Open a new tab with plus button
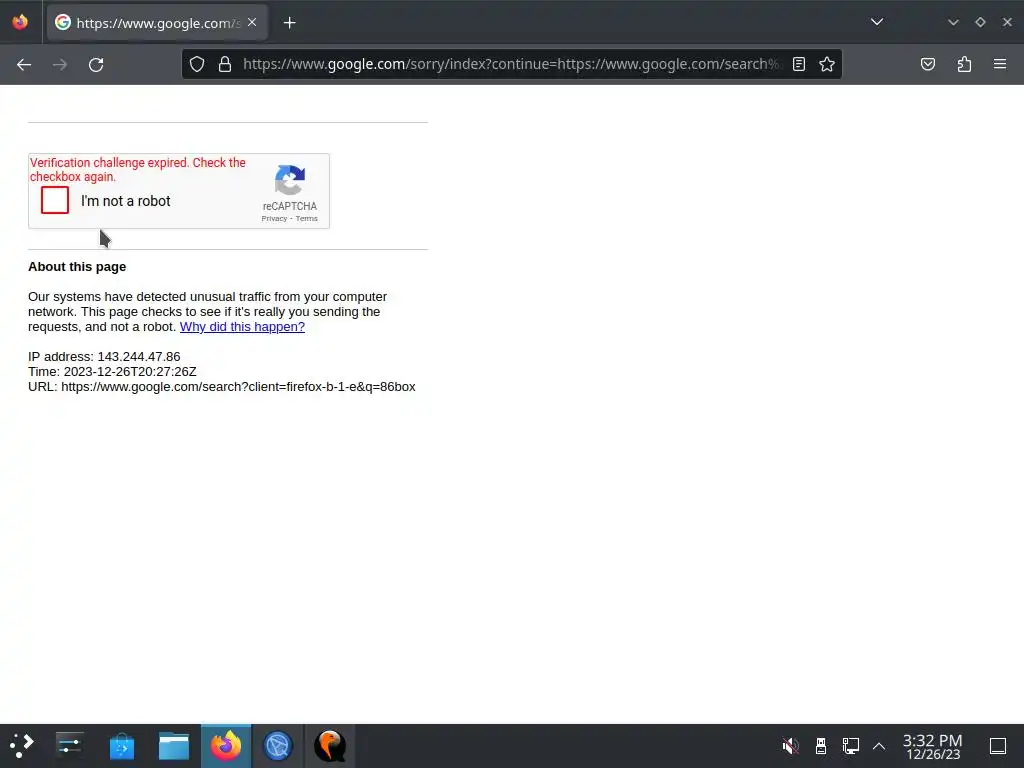Image resolution: width=1024 pixels, height=768 pixels. pyautogui.click(x=289, y=23)
